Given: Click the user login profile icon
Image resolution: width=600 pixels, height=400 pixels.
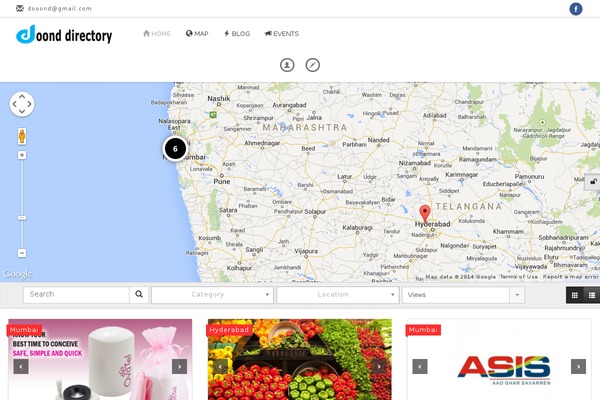Looking at the screenshot, I should (x=287, y=65).
